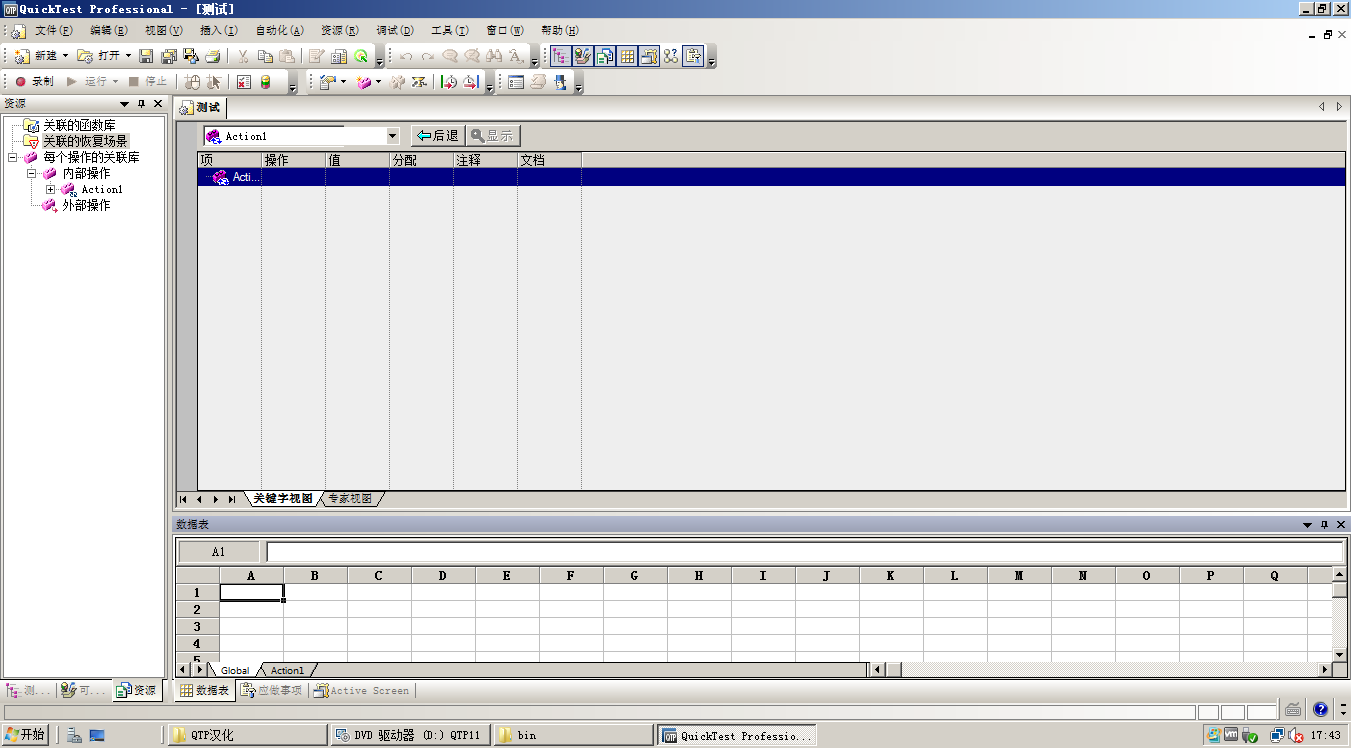Click the results/report analysis toolbar icon

[339, 56]
